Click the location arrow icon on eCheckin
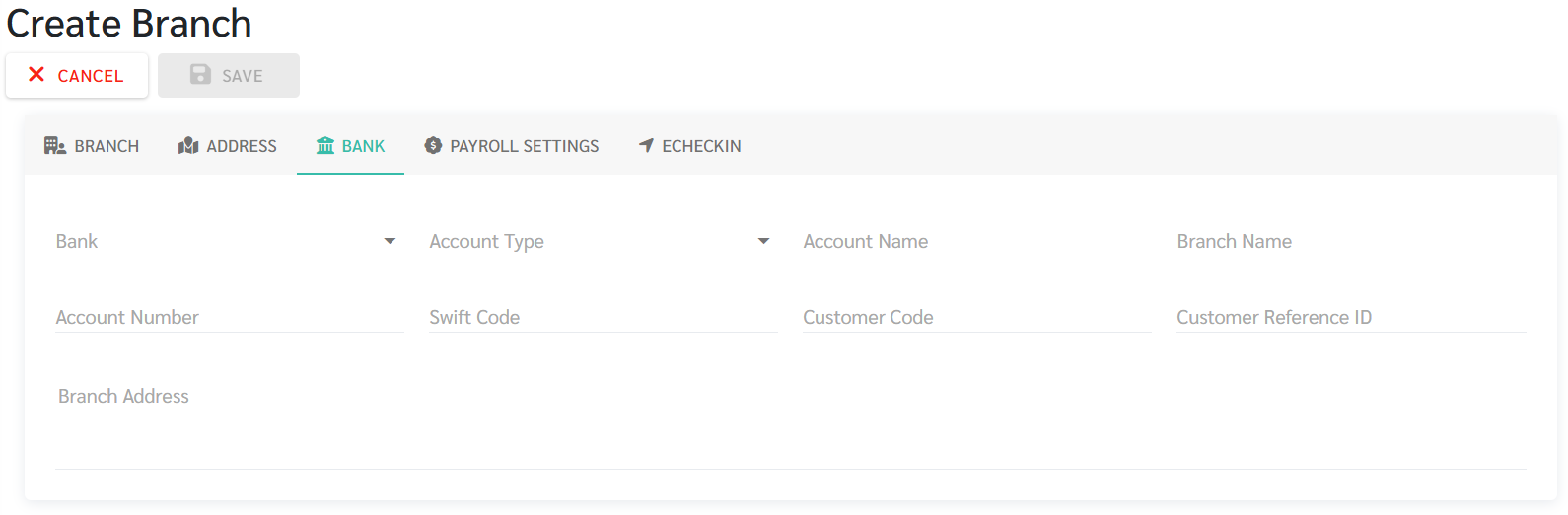Image resolution: width=1568 pixels, height=515 pixels. pyautogui.click(x=646, y=146)
